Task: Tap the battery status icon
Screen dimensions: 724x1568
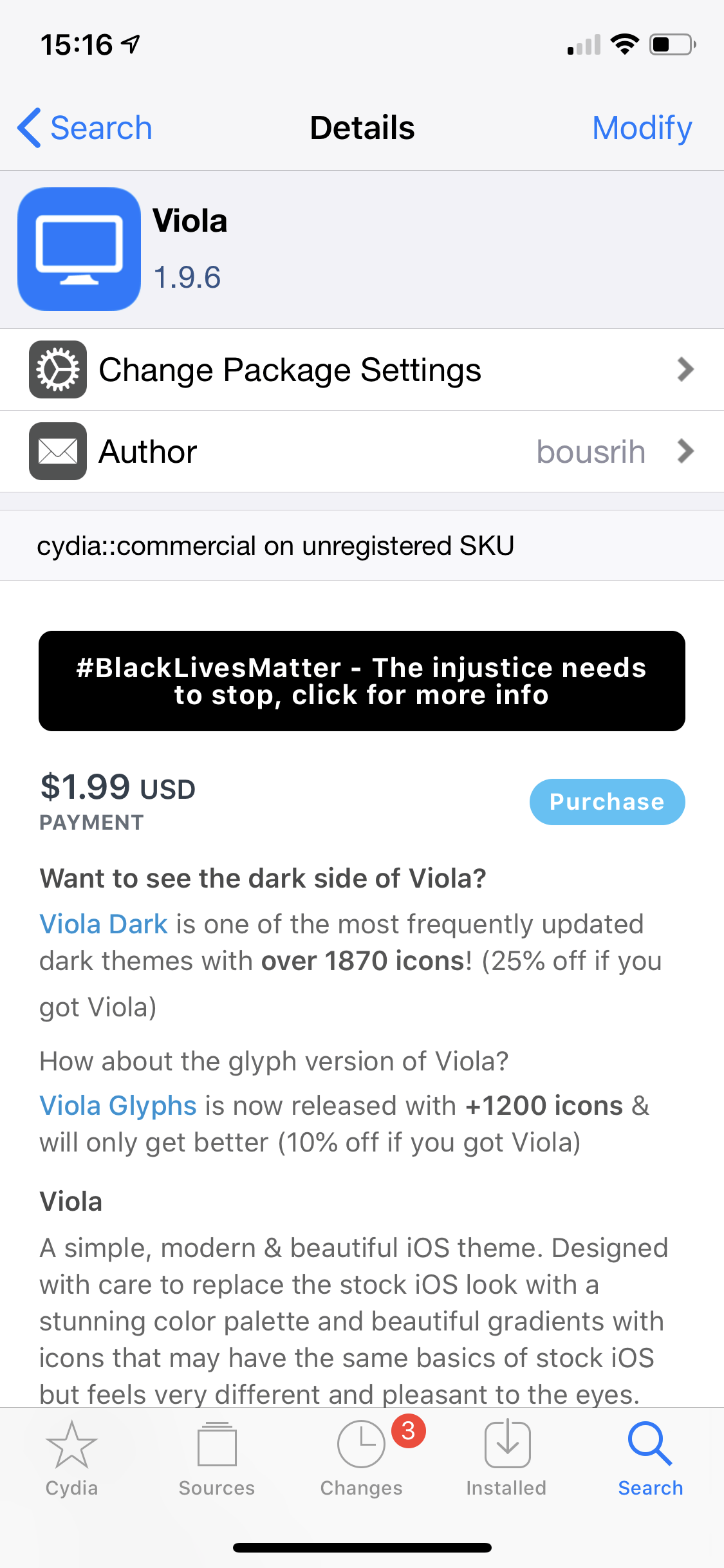Action: (x=672, y=45)
